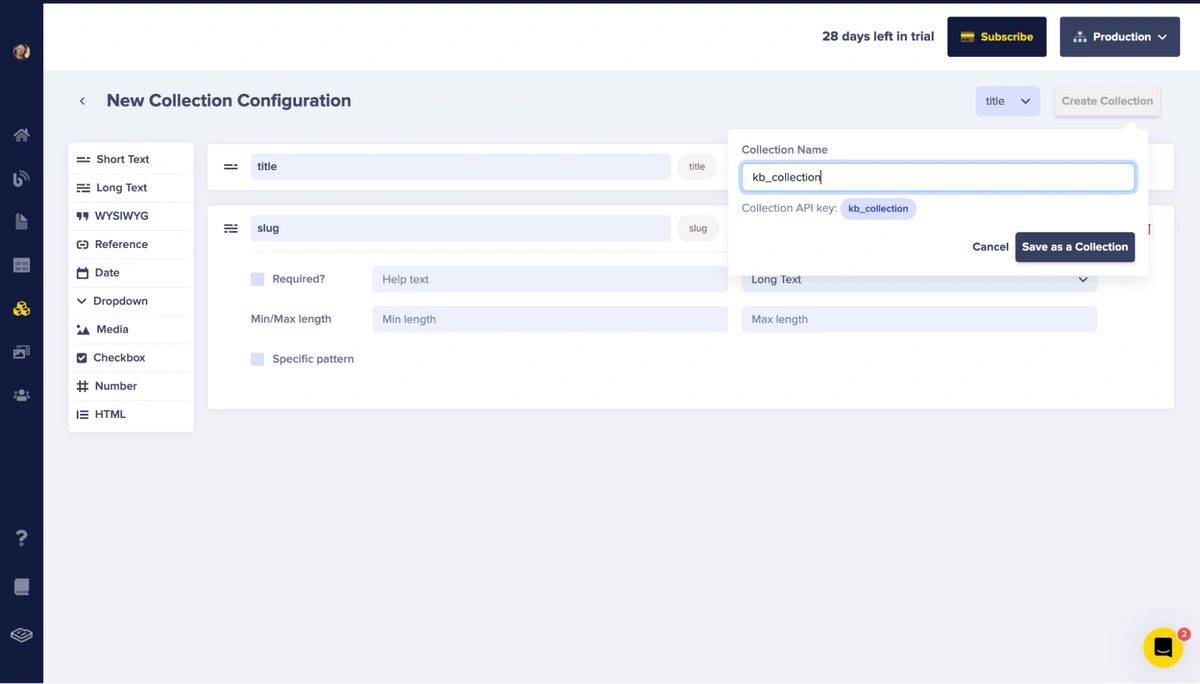1200x684 pixels.
Task: Click into the Collection Name field
Action: coord(937,177)
